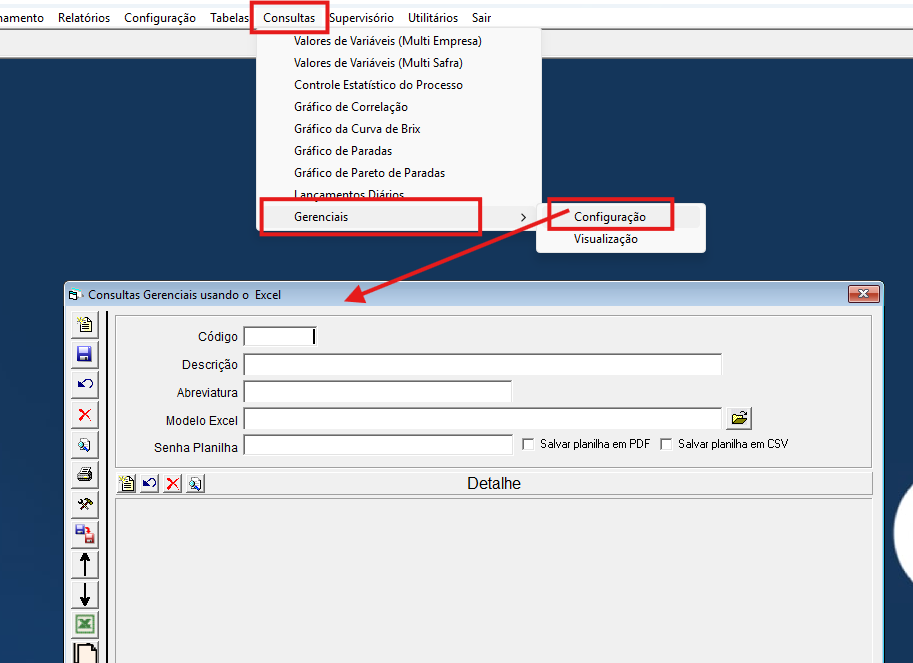Image resolution: width=913 pixels, height=663 pixels.
Task: Click the green Excel icon in left toolbar
Action: coord(85,624)
